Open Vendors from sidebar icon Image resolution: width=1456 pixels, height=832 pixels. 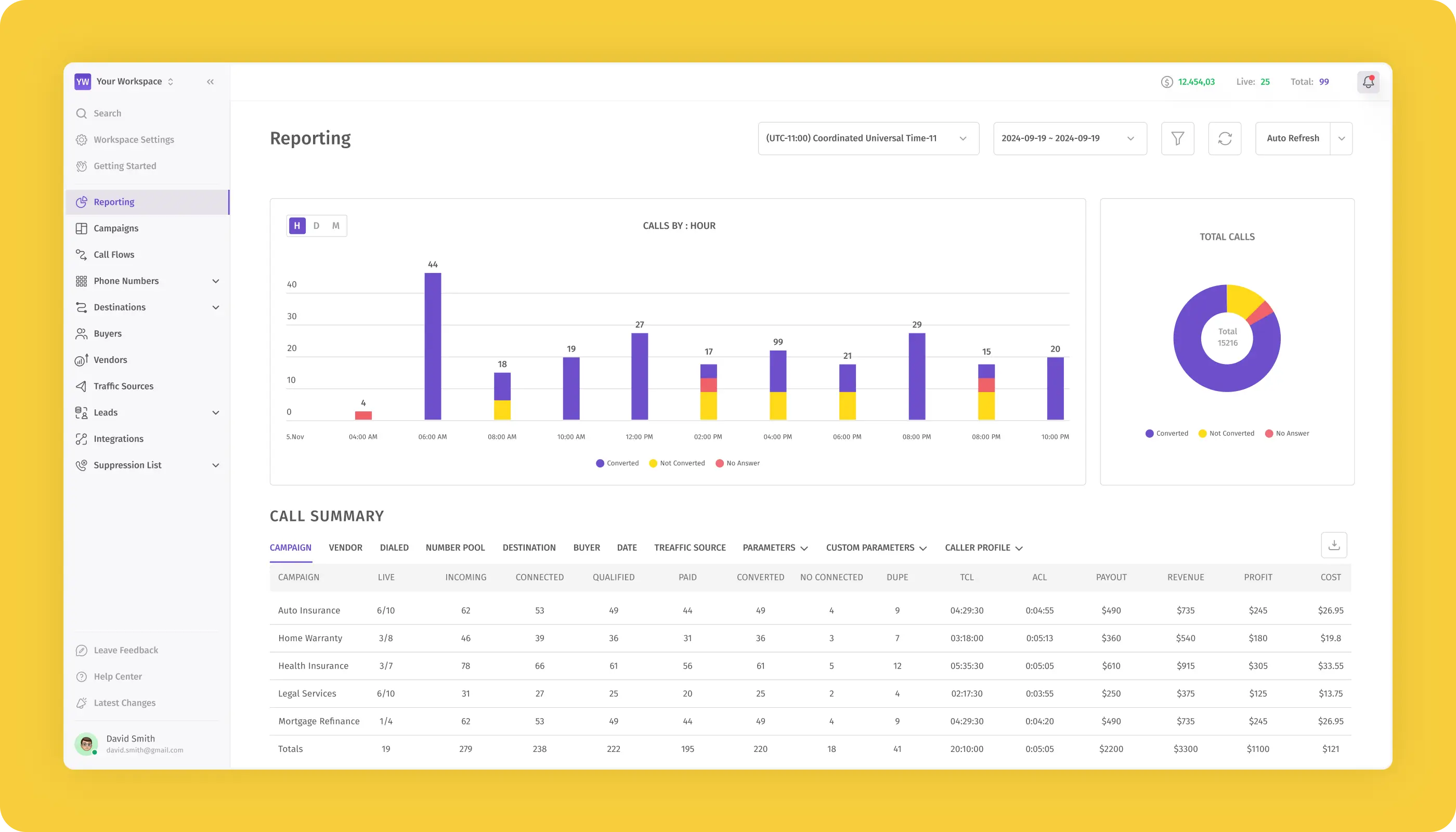pos(82,360)
